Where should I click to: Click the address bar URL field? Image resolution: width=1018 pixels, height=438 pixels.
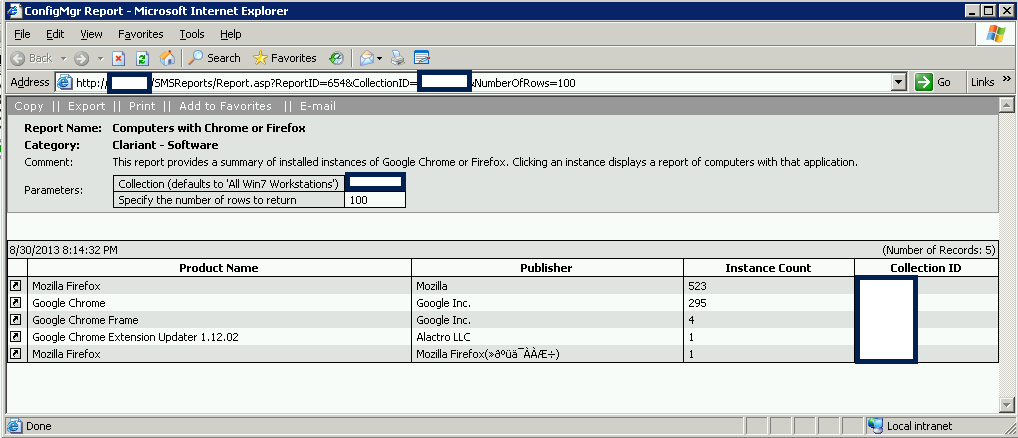480,82
